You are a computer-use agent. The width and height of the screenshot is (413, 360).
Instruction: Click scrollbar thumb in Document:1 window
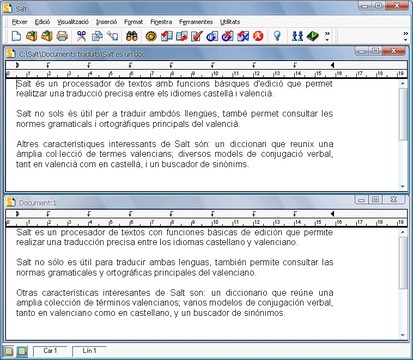point(403,263)
